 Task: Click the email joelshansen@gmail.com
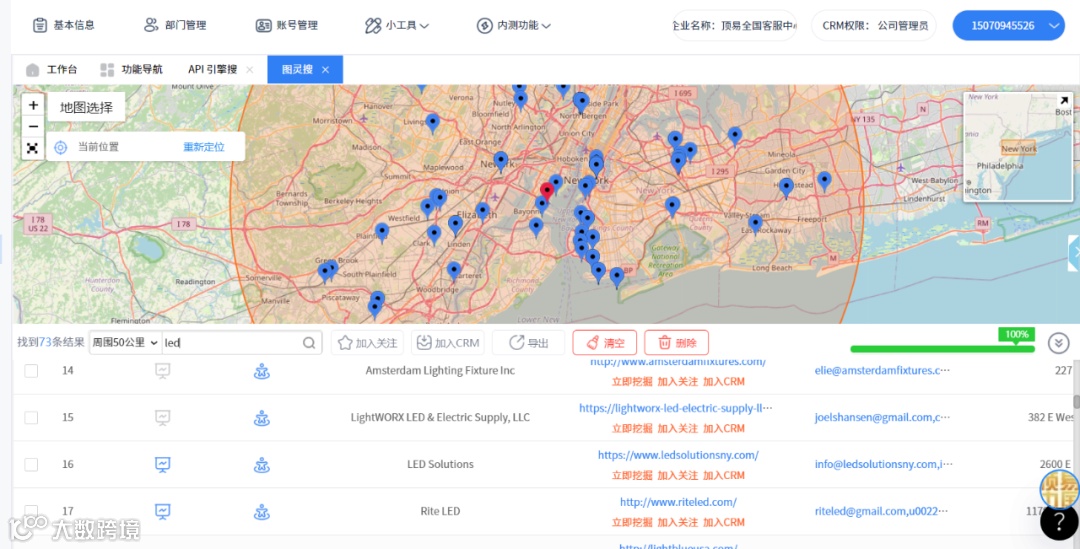coord(884,417)
